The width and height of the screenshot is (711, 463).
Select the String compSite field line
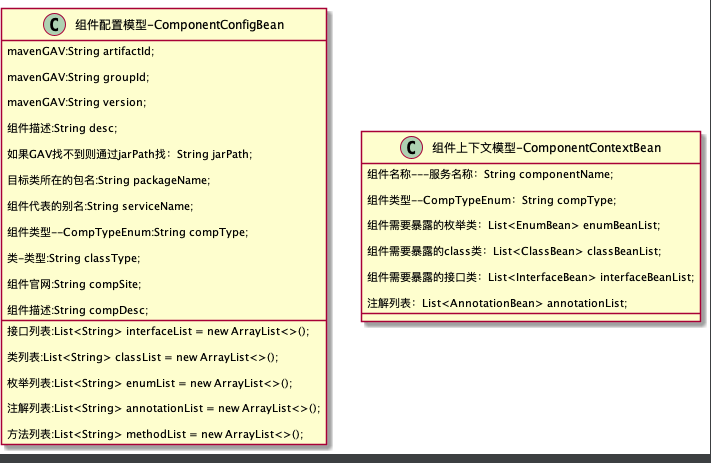pos(74,284)
